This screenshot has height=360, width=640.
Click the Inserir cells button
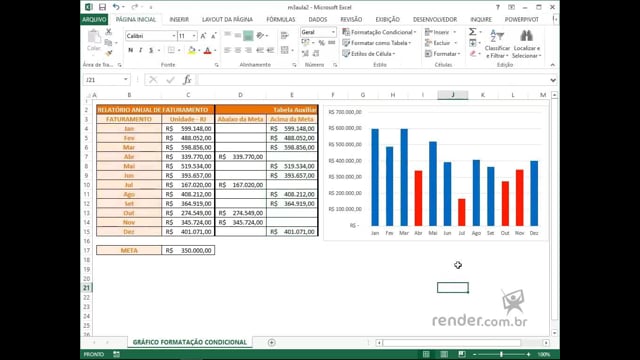point(441,32)
